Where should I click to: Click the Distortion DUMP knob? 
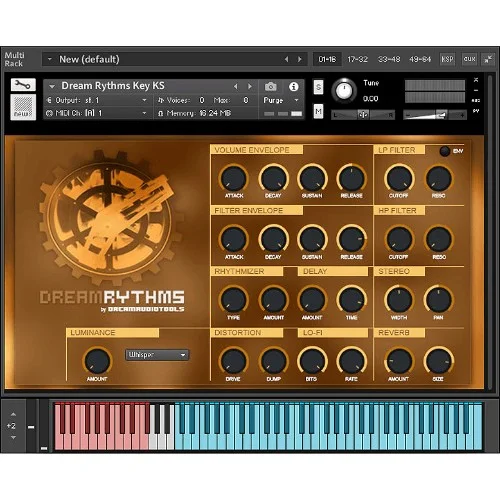[x=273, y=361]
